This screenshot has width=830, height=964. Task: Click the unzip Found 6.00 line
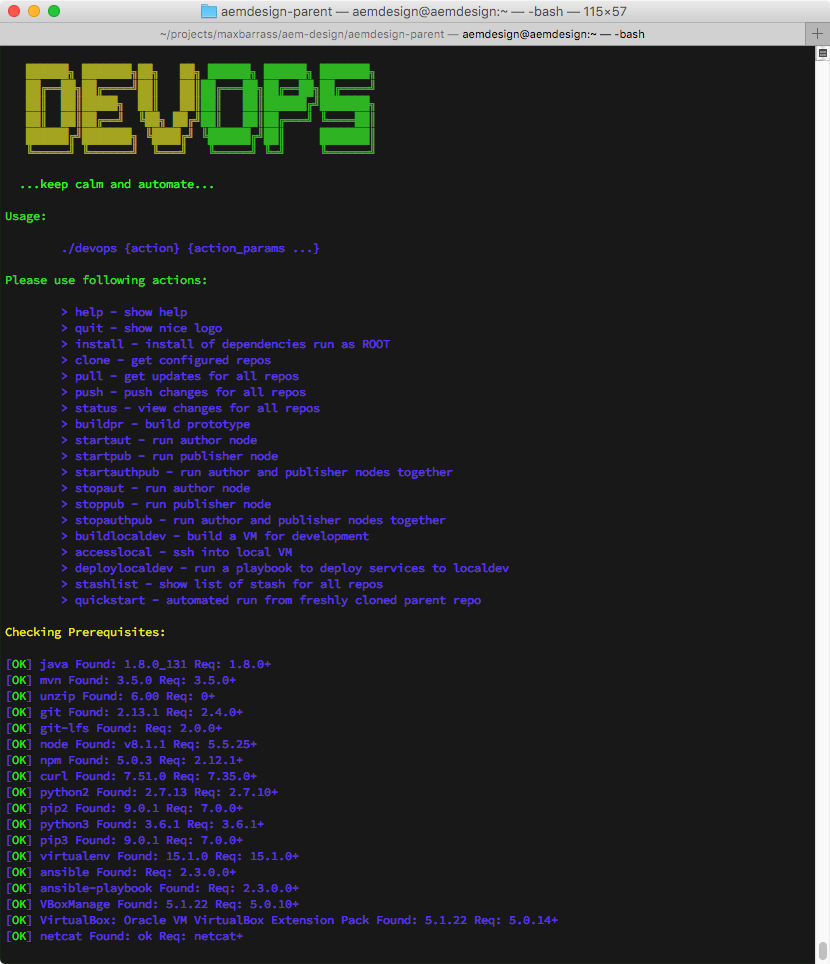click(110, 696)
